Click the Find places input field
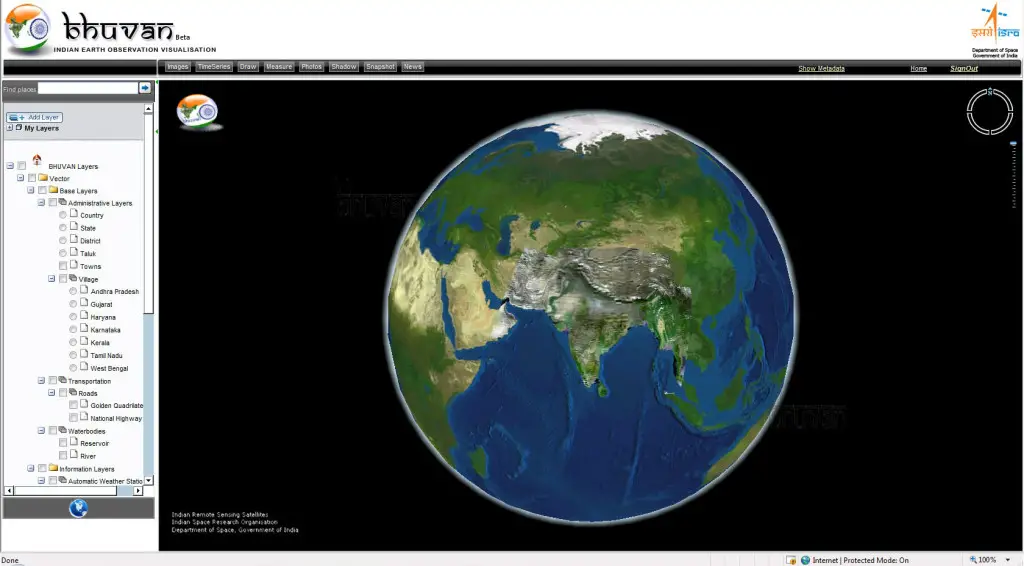1024x566 pixels. pyautogui.click(x=88, y=88)
